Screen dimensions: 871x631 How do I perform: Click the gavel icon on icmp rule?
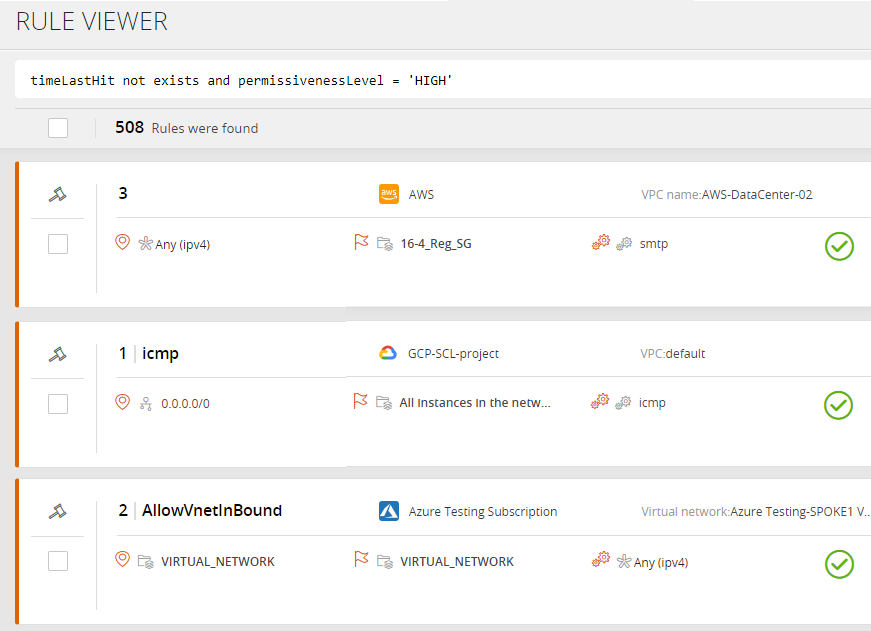point(58,354)
